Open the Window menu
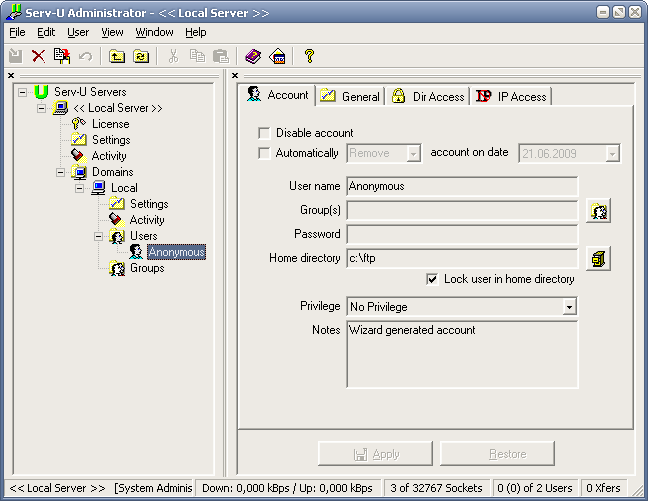This screenshot has width=648, height=501. [155, 32]
